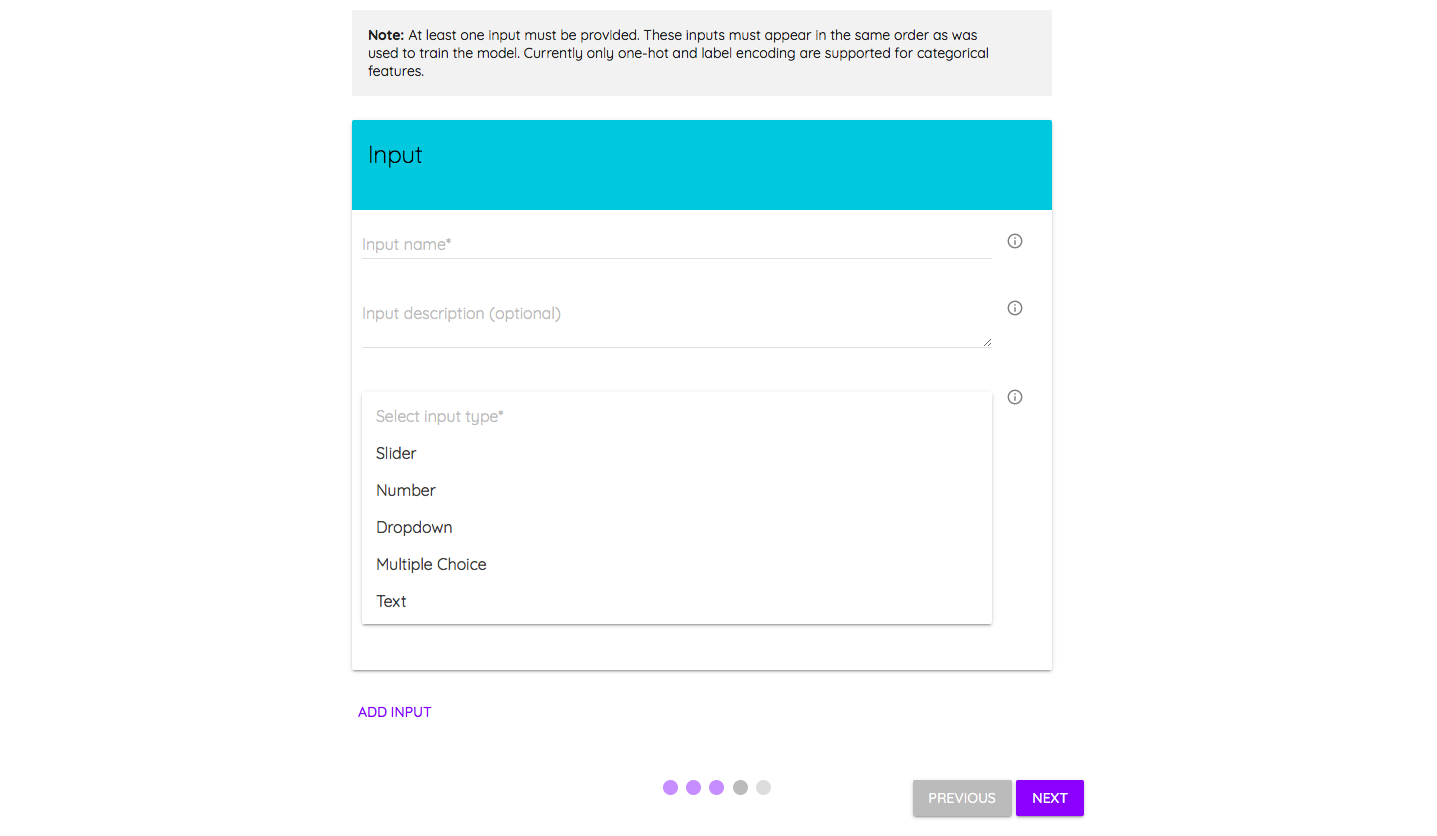Image resolution: width=1437 pixels, height=836 pixels.
Task: Click the third purple step dot
Action: coord(716,788)
